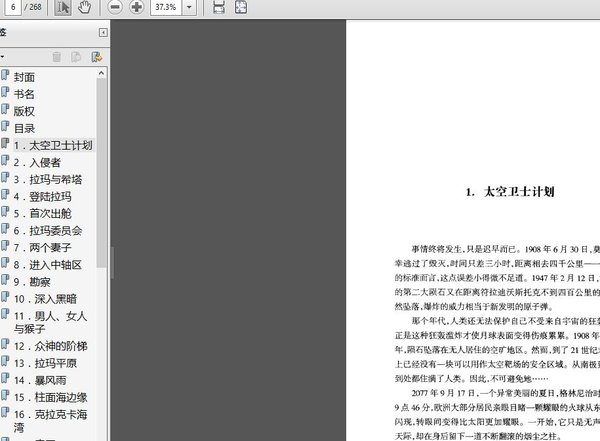
Task: Click the 37.3% zoom value field
Action: point(166,7)
